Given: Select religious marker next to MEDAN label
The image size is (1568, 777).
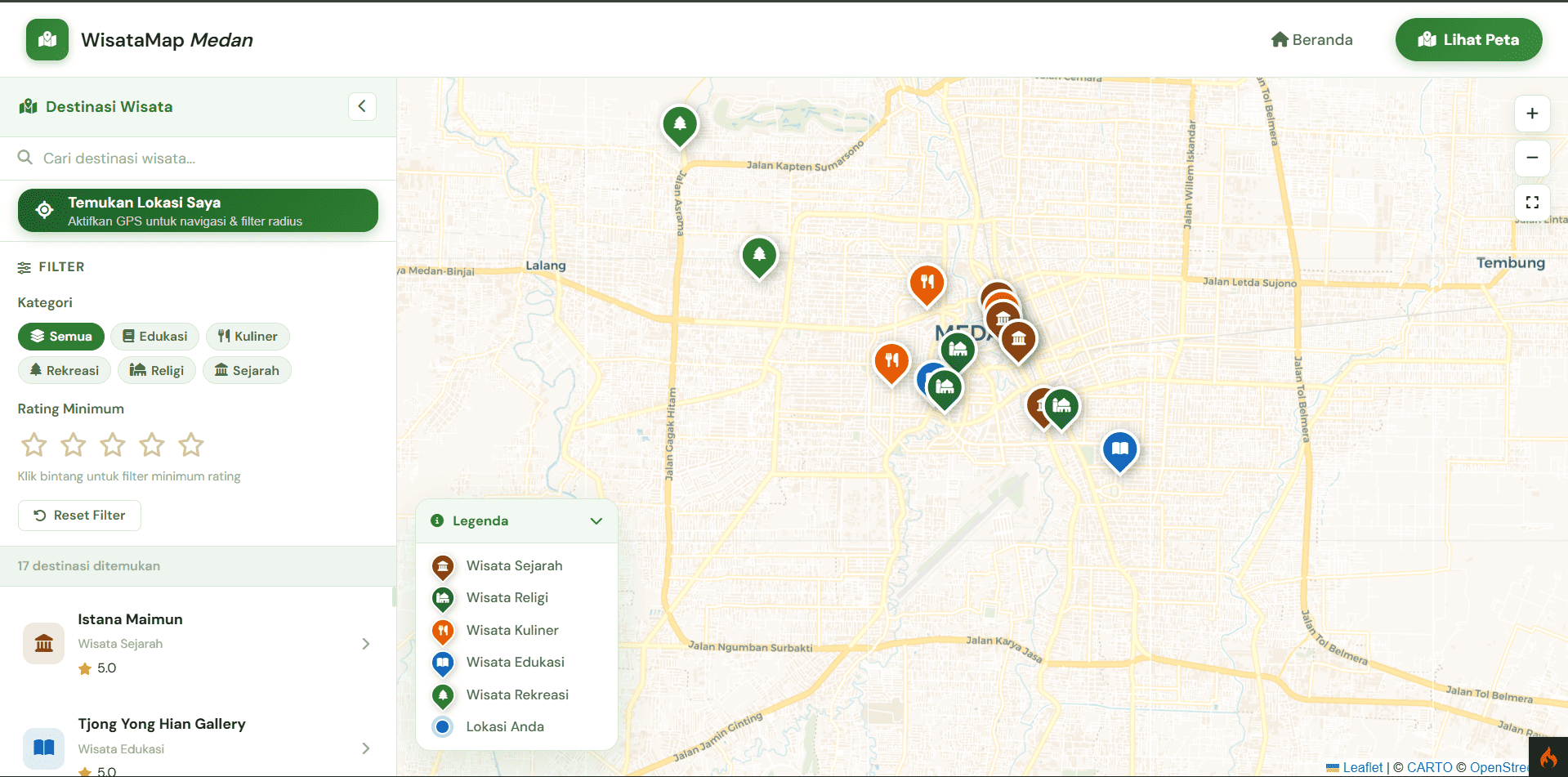Looking at the screenshot, I should pyautogui.click(x=958, y=351).
